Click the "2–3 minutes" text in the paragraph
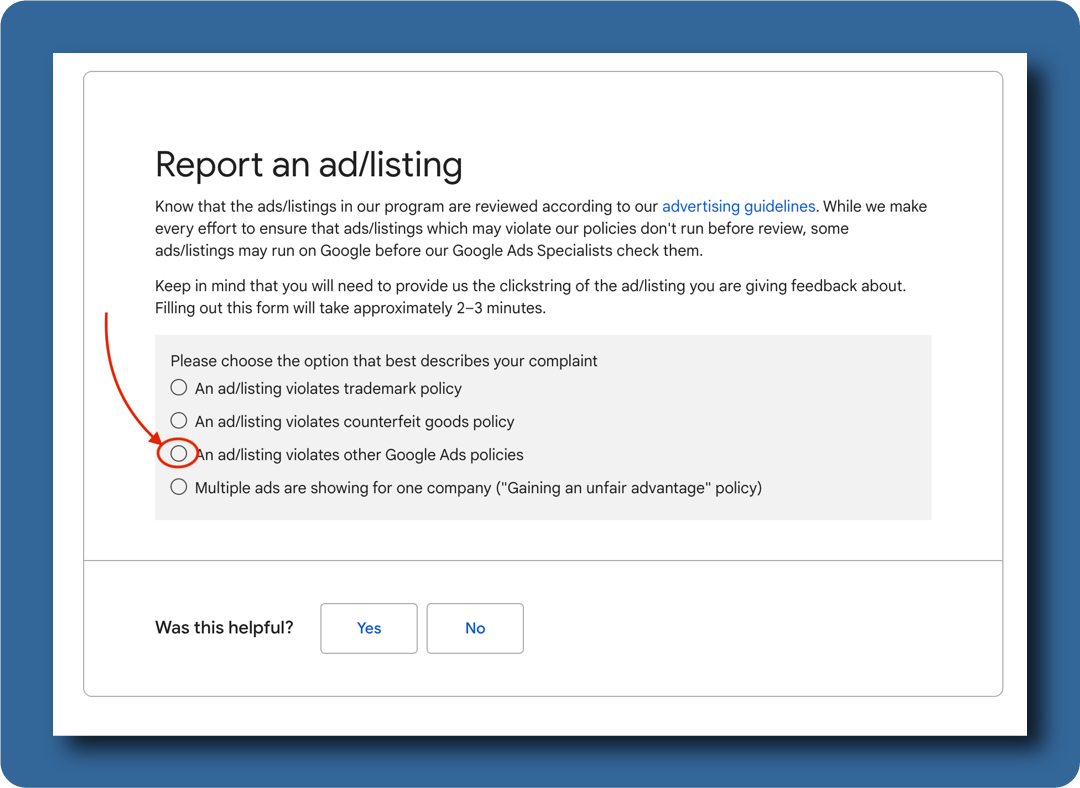Viewport: 1080px width, 788px height. click(x=500, y=309)
